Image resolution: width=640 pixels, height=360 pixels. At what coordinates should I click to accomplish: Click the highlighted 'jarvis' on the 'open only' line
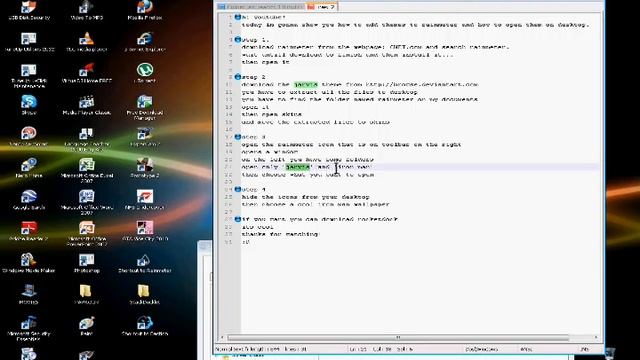pyautogui.click(x=298, y=167)
